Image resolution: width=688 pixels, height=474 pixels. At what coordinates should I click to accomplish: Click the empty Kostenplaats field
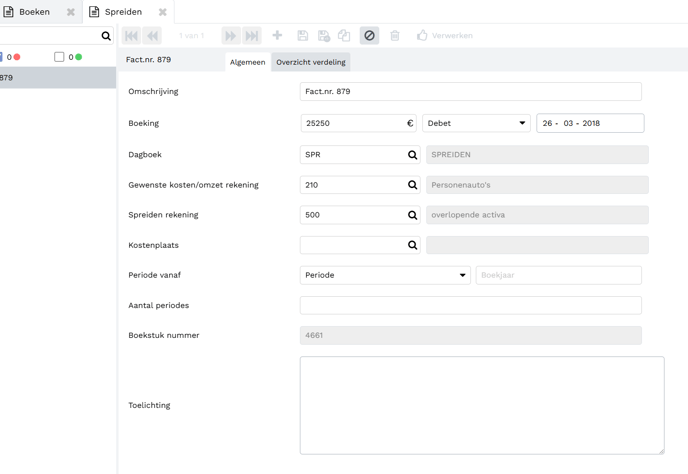click(360, 245)
